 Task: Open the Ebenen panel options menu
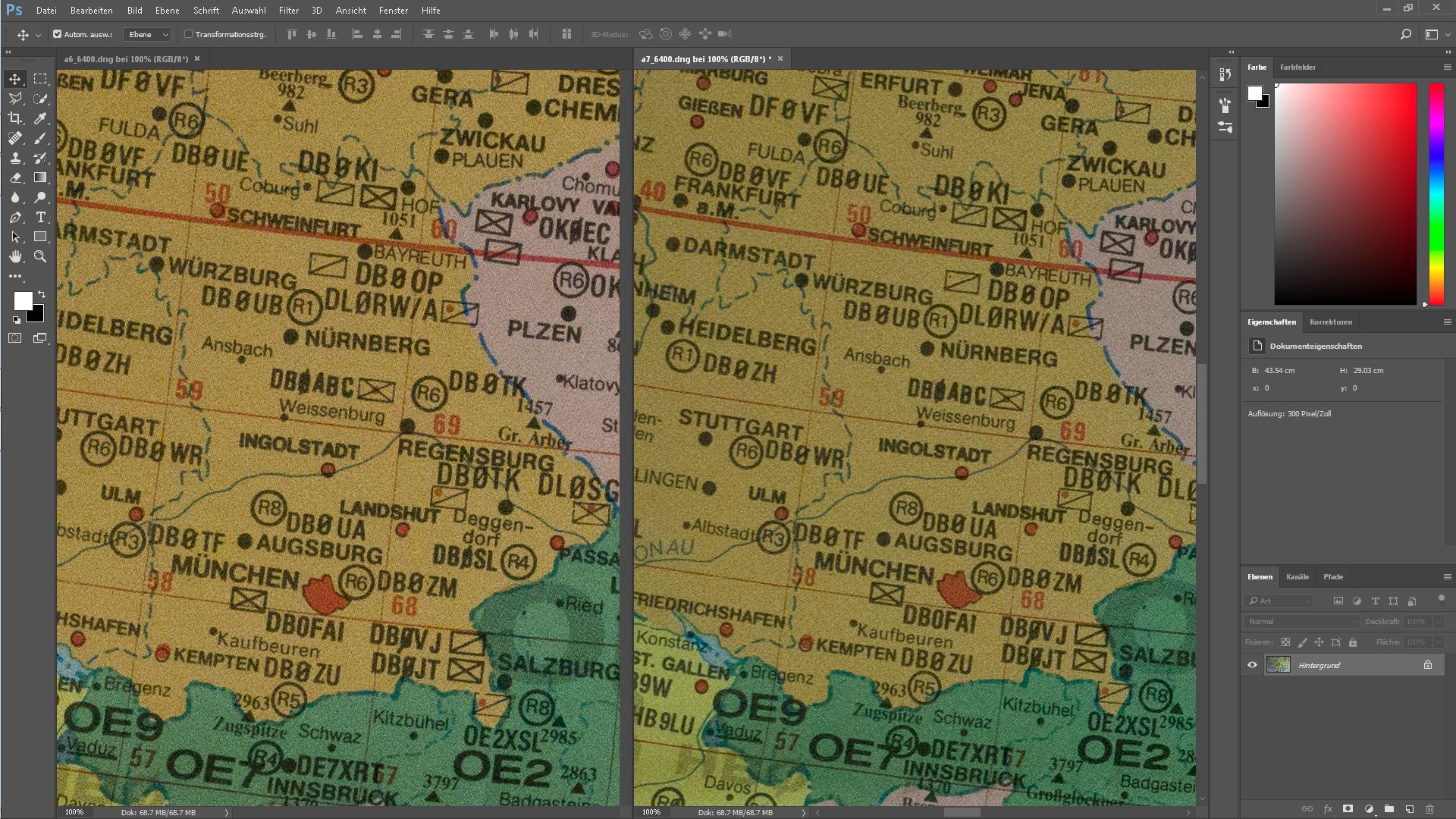(x=1447, y=577)
